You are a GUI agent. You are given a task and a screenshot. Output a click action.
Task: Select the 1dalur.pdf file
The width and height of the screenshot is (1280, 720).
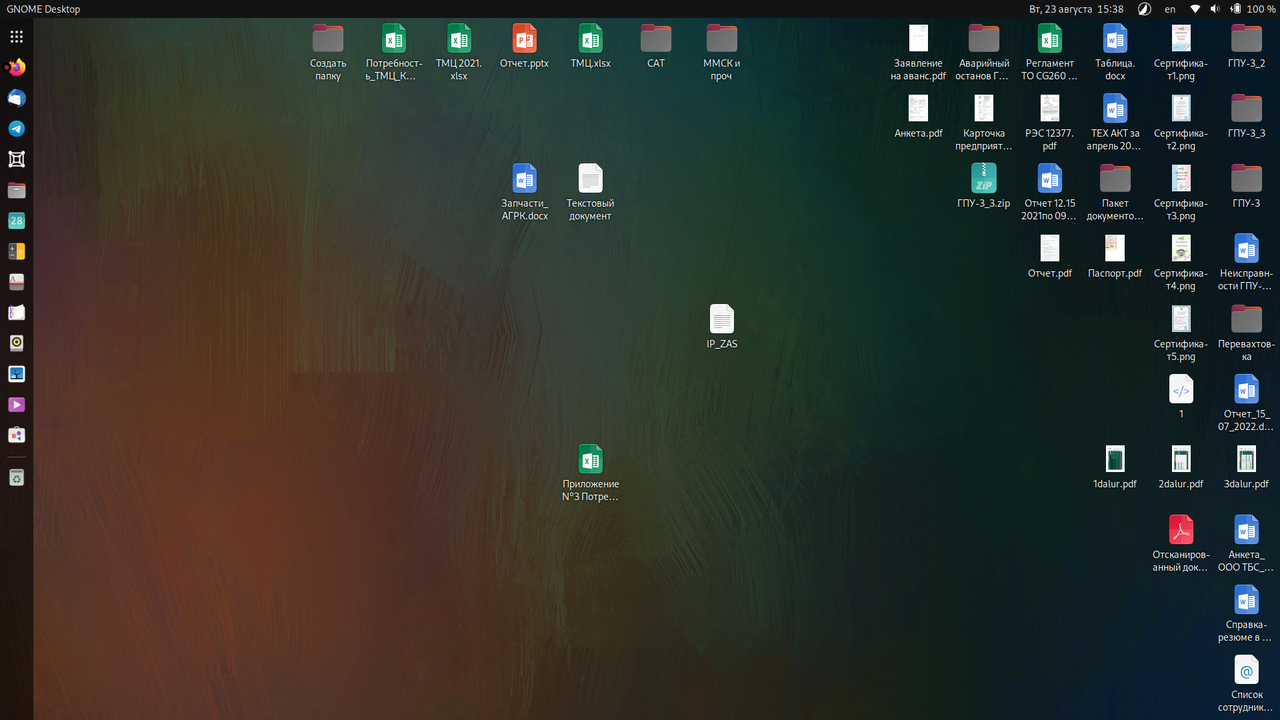(x=1115, y=467)
